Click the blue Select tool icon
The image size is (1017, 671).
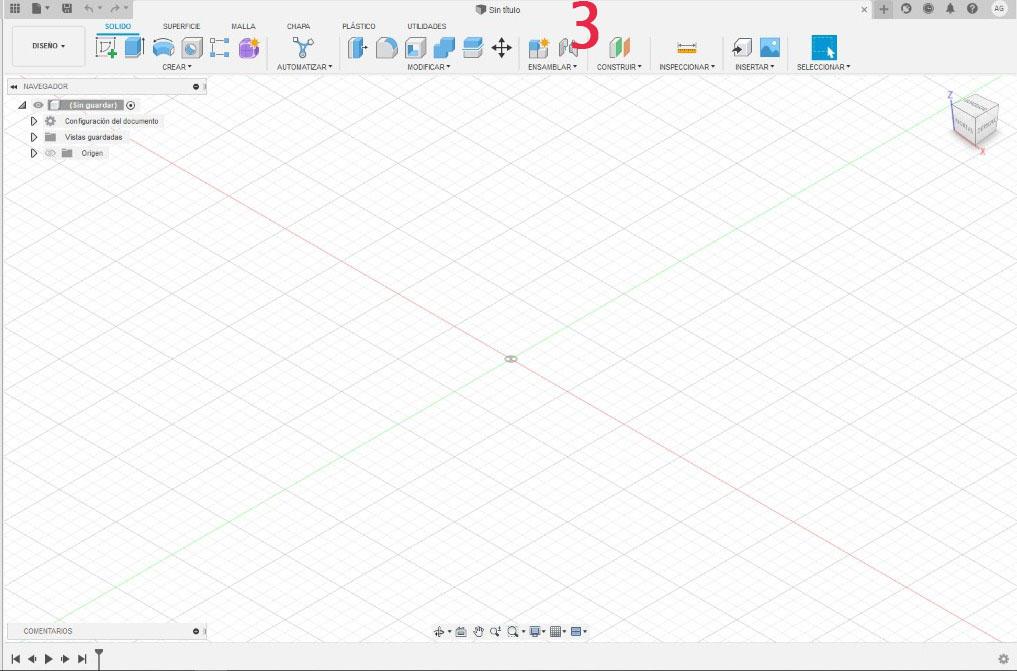pos(824,47)
